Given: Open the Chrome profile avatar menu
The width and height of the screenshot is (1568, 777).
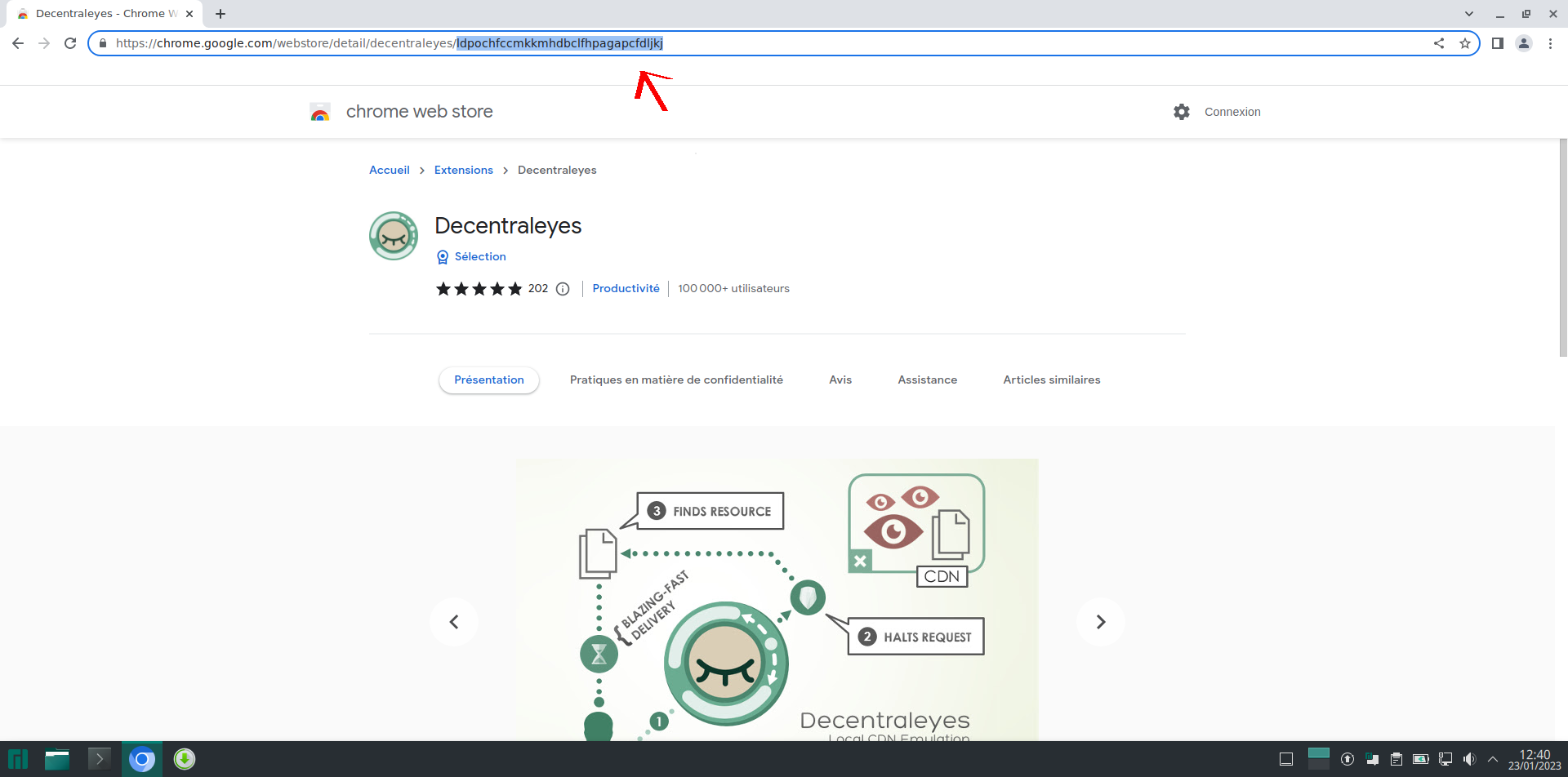Looking at the screenshot, I should click(x=1524, y=43).
